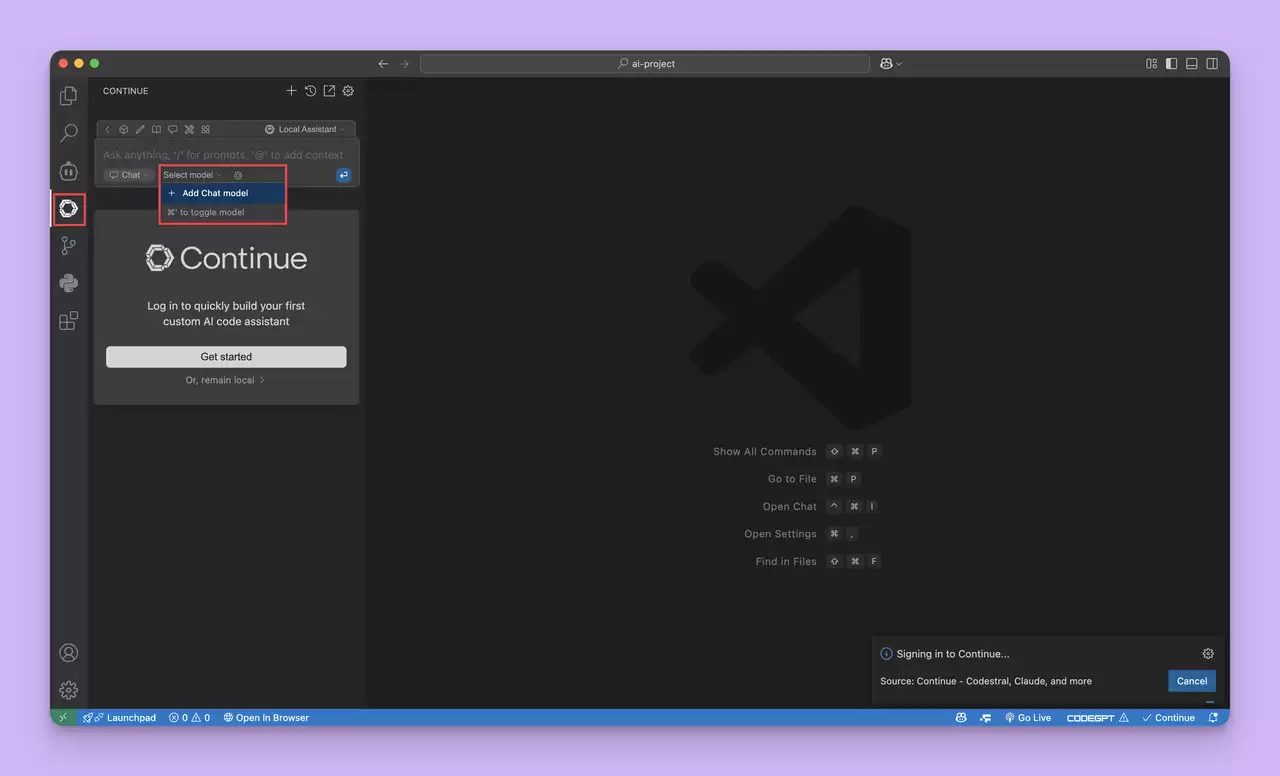Click the Open Settings shortcut hint
The height and width of the screenshot is (776, 1280).
tap(801, 534)
